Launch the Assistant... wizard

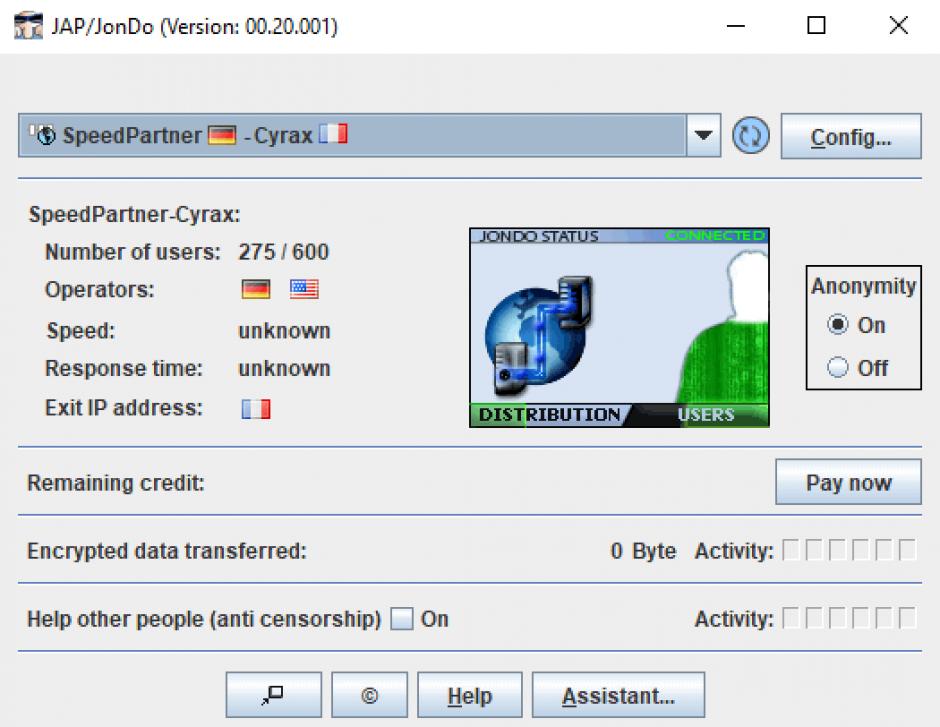tap(618, 695)
